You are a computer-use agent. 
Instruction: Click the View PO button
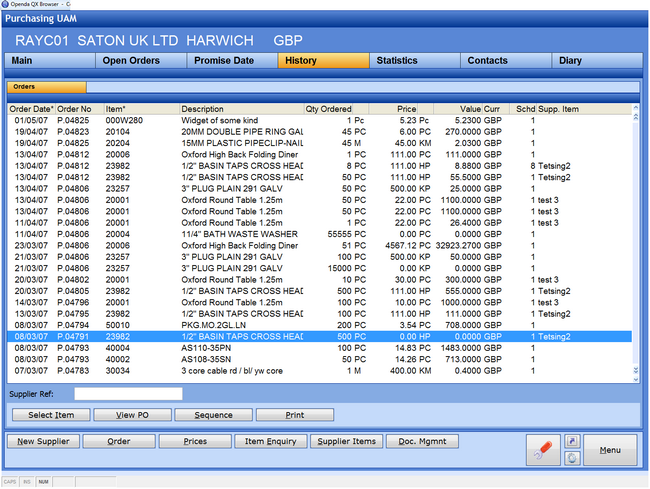[x=132, y=415]
